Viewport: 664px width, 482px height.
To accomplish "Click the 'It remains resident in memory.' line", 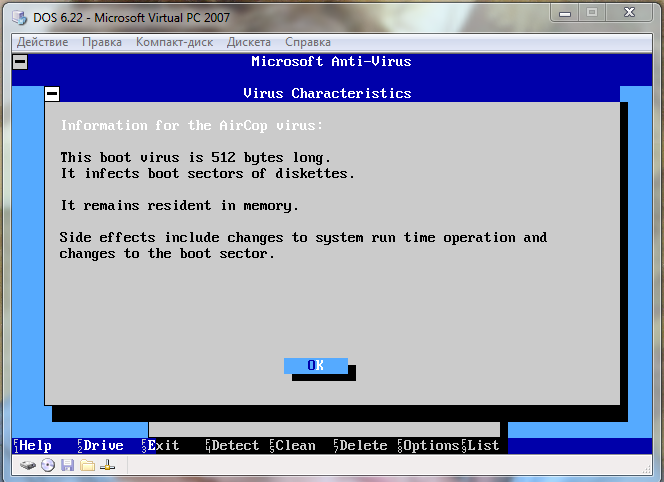I will [x=180, y=205].
